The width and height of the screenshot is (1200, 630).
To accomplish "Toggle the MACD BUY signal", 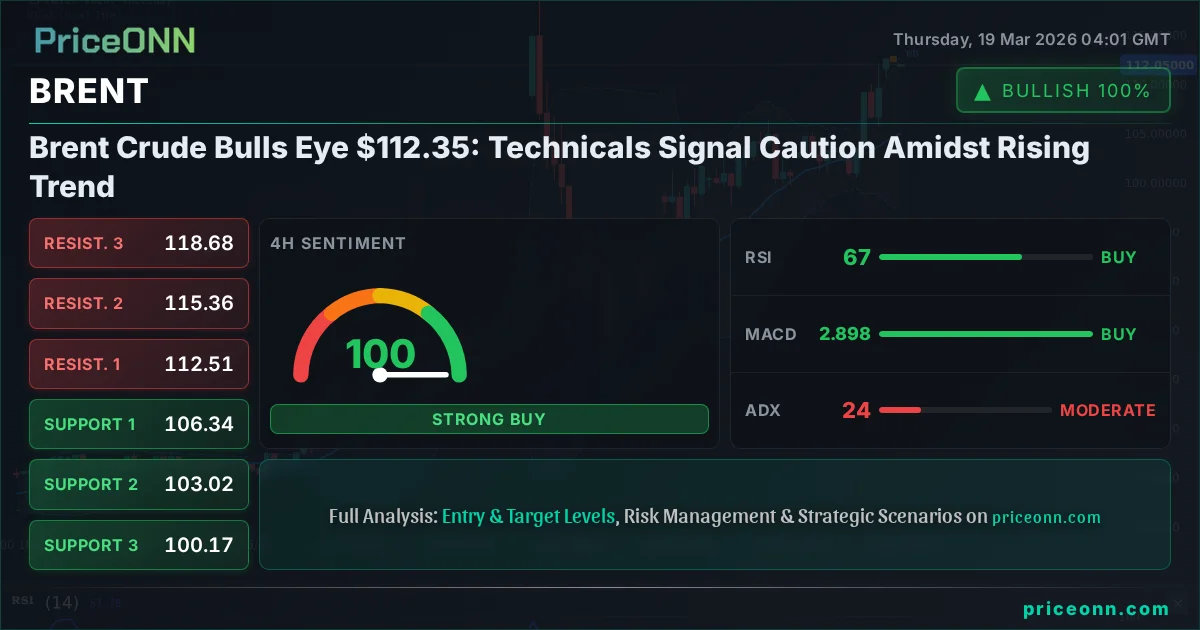I will pos(1119,334).
